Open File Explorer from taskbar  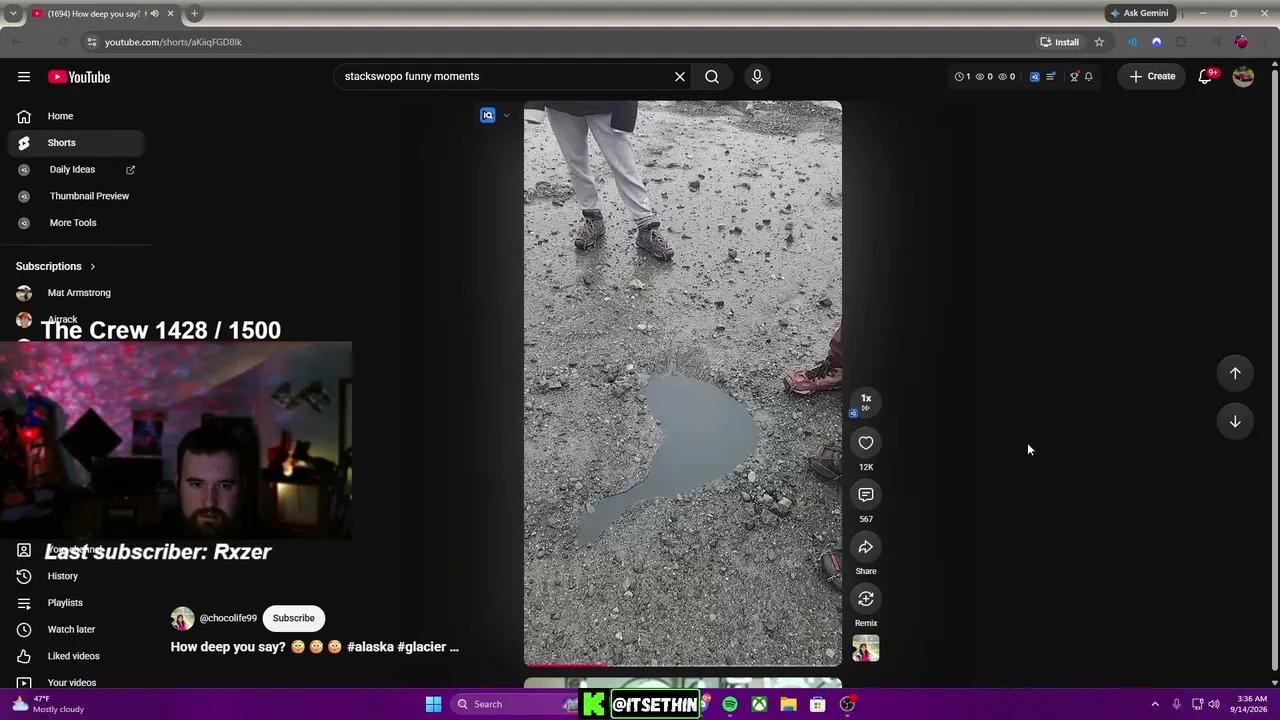pos(789,704)
